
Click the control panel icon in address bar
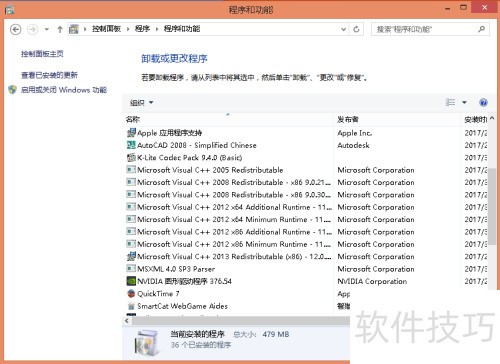pyautogui.click(x=74, y=29)
